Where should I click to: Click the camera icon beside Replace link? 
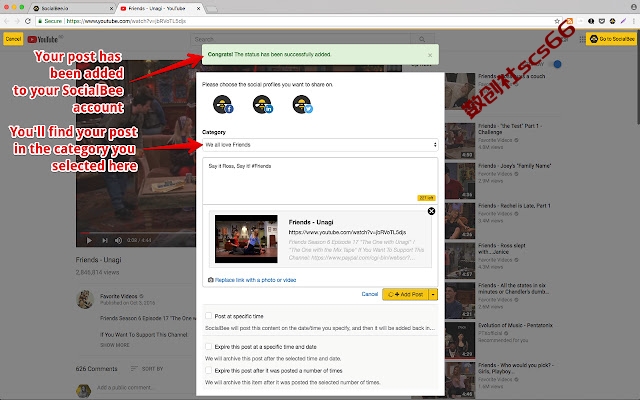point(211,280)
